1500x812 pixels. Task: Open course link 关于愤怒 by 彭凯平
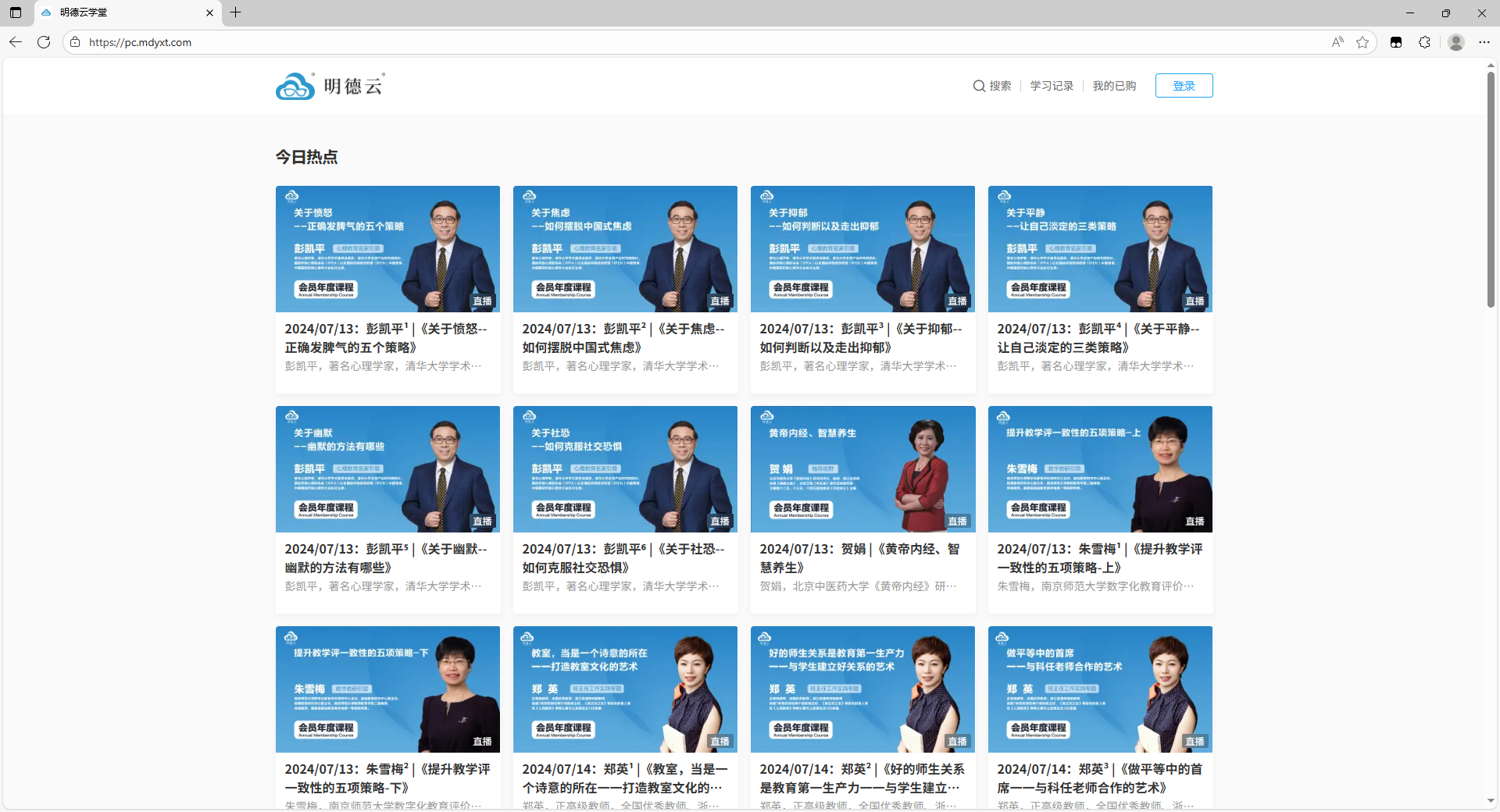(x=386, y=338)
